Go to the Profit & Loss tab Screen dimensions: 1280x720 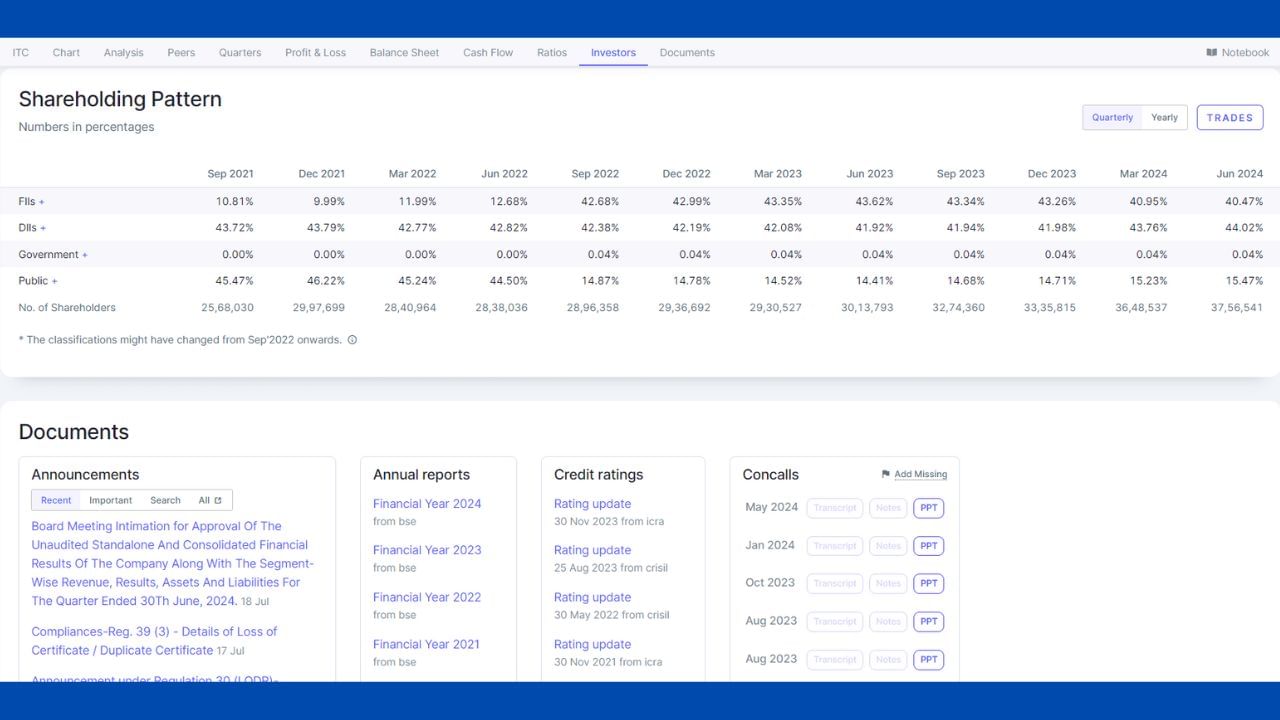point(315,53)
